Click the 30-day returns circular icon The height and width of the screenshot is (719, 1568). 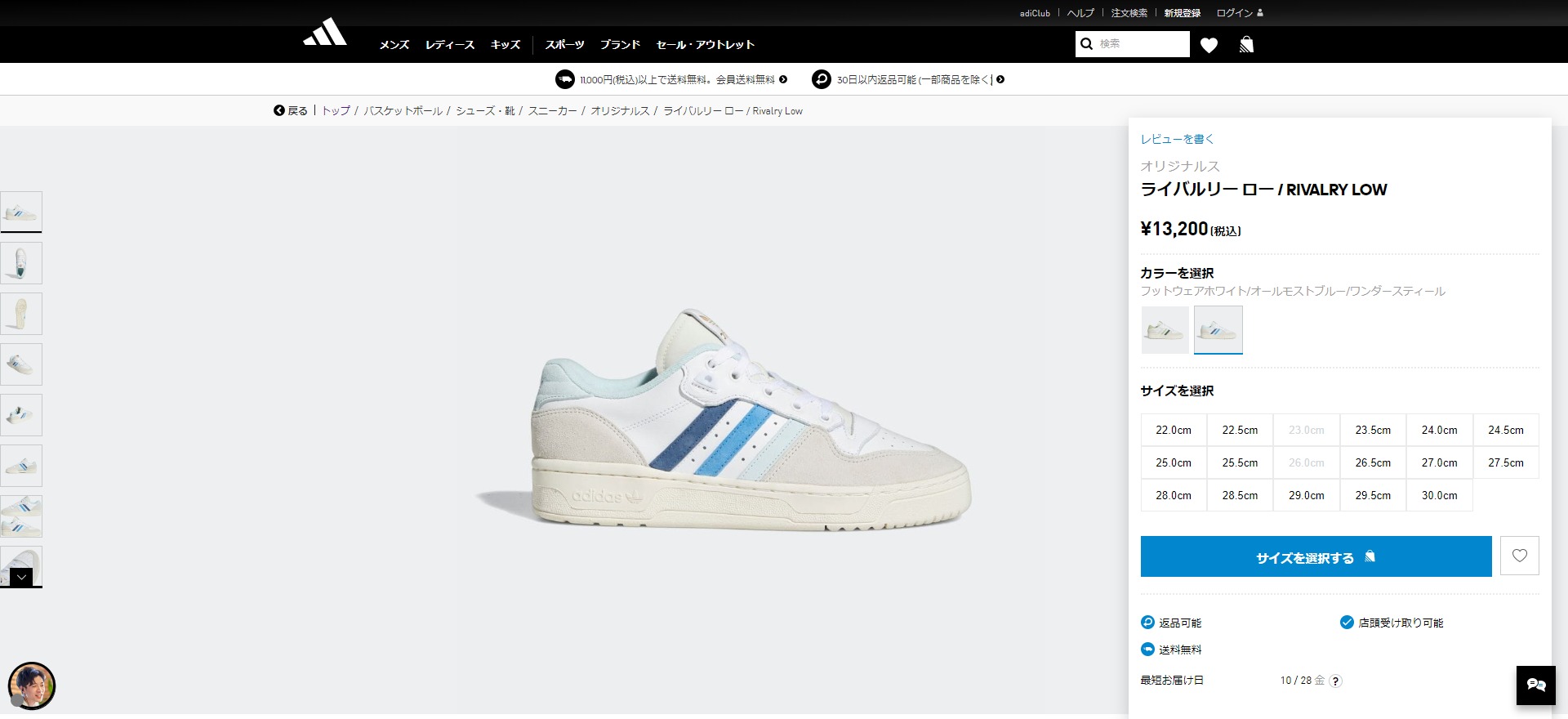(822, 79)
